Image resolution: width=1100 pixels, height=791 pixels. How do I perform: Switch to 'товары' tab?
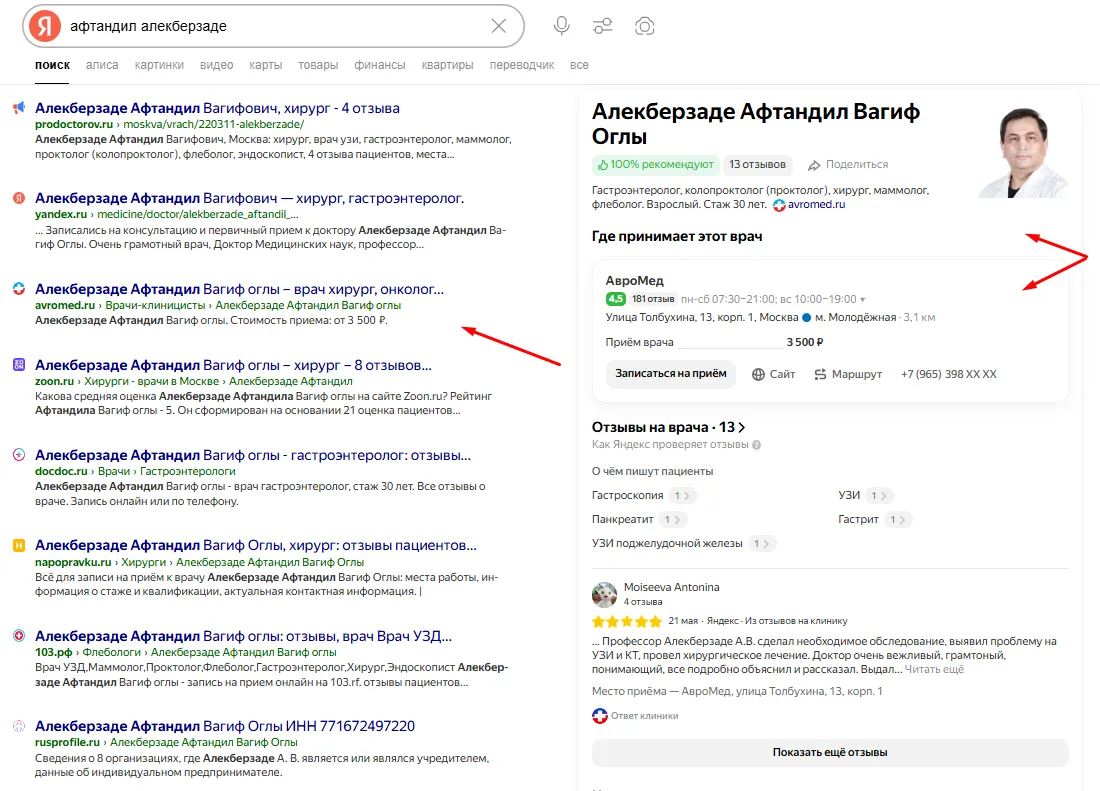pyautogui.click(x=318, y=65)
